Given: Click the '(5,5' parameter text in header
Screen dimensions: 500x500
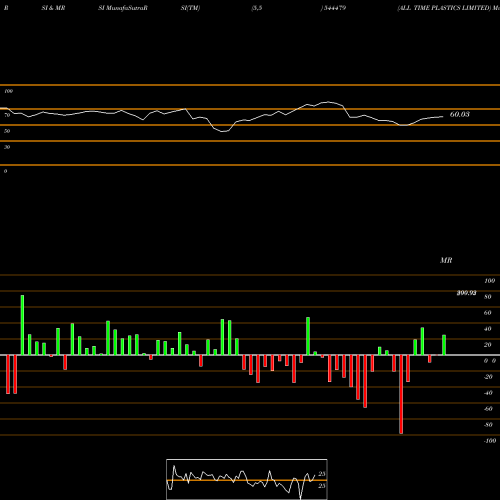Looking at the screenshot, I should pos(257,8).
